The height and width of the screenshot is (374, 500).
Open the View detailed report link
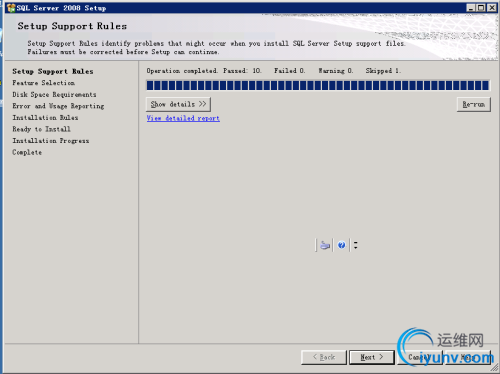[x=183, y=118]
